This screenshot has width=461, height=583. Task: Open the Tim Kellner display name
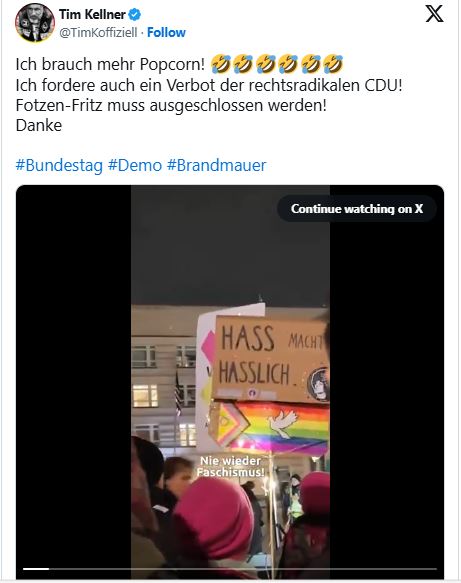tap(92, 15)
